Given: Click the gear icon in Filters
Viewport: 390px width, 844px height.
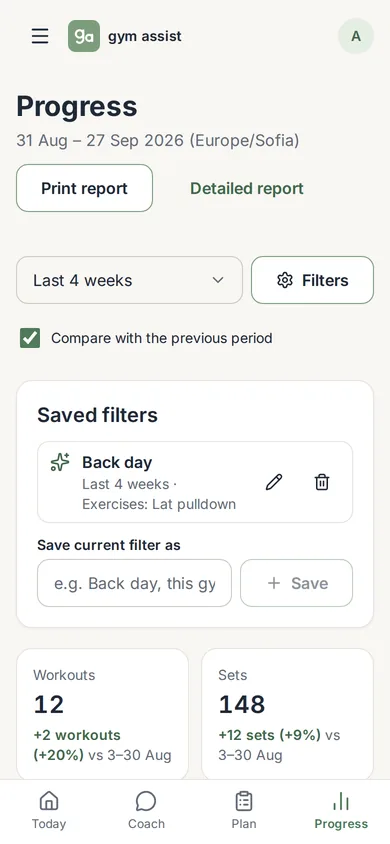Looking at the screenshot, I should coord(285,280).
